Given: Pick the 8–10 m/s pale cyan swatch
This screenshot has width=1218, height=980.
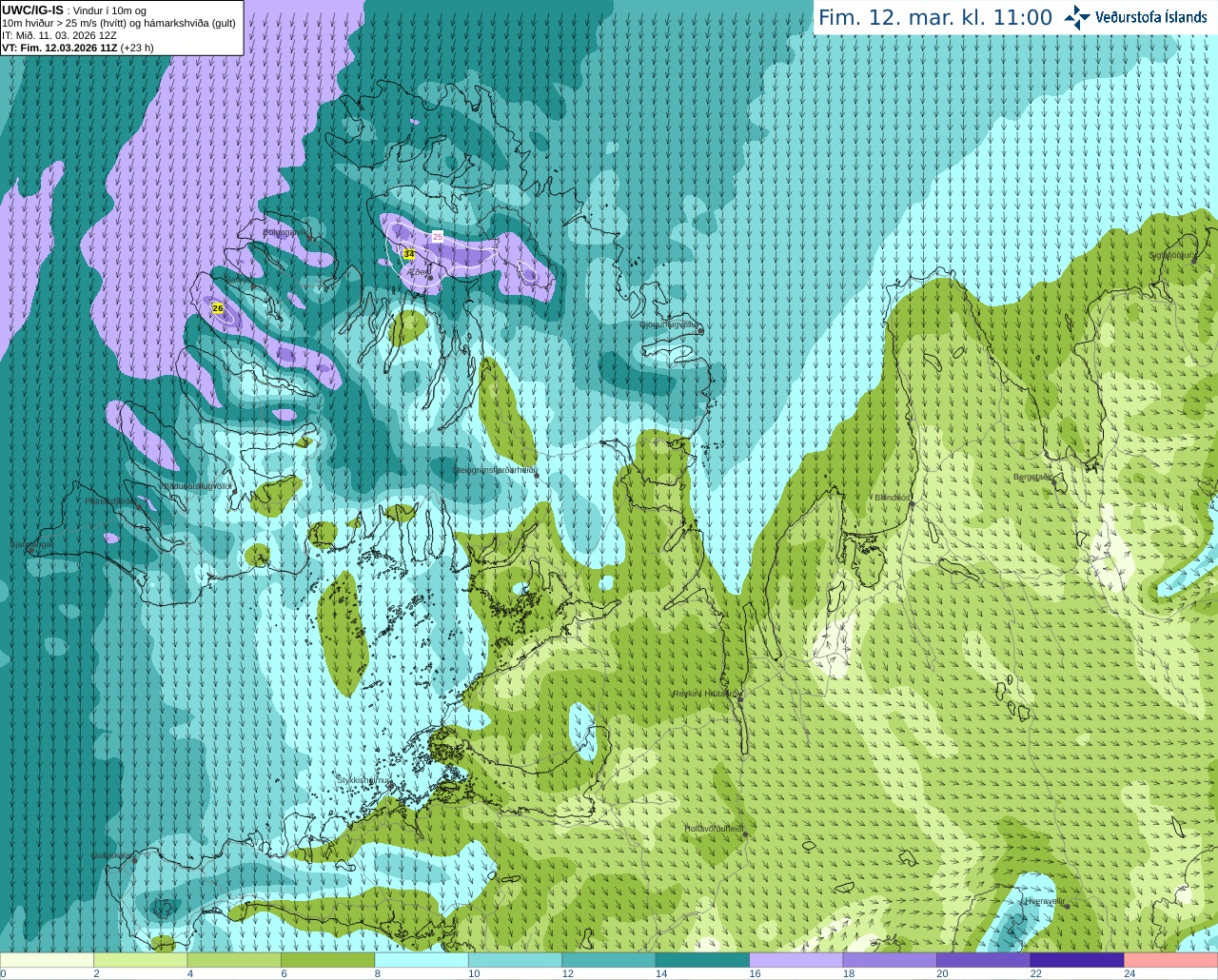Looking at the screenshot, I should (x=422, y=960).
